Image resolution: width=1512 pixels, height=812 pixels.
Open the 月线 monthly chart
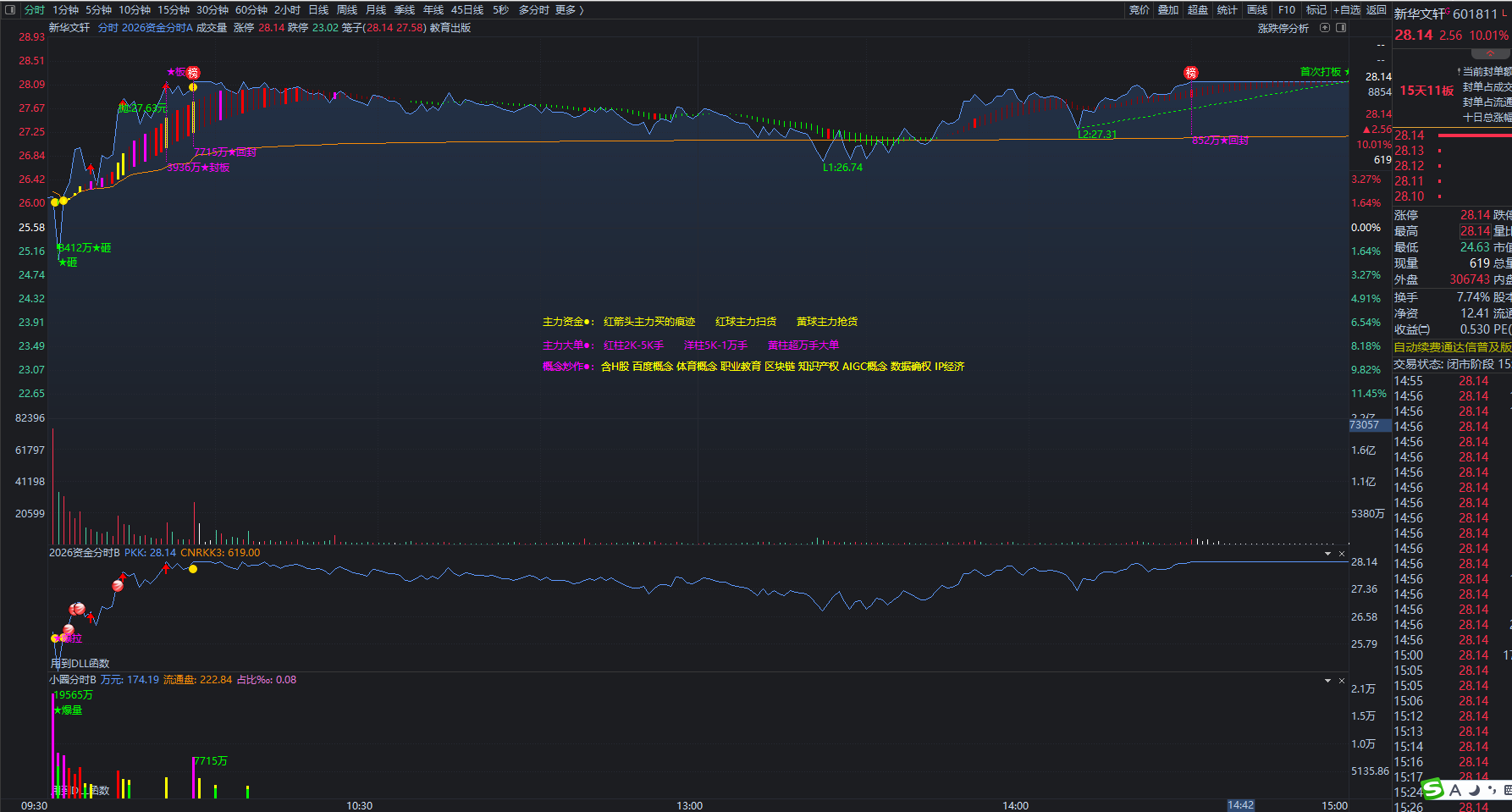[x=376, y=10]
